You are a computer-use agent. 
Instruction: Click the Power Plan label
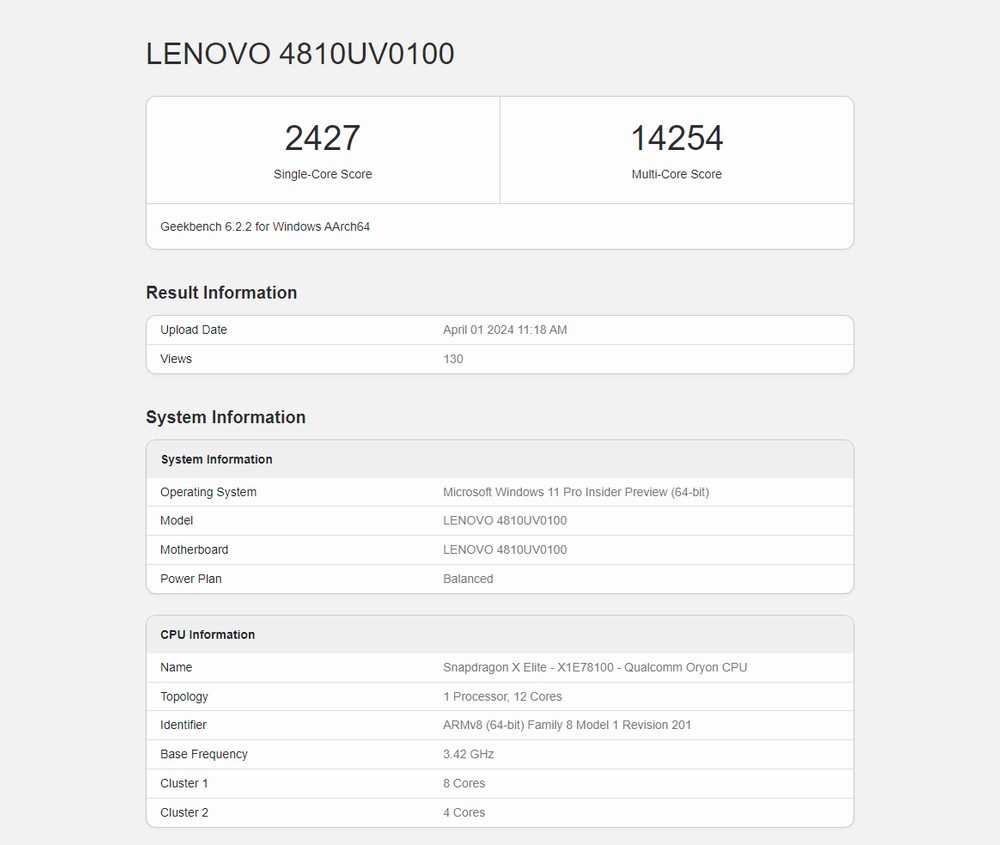coord(191,579)
